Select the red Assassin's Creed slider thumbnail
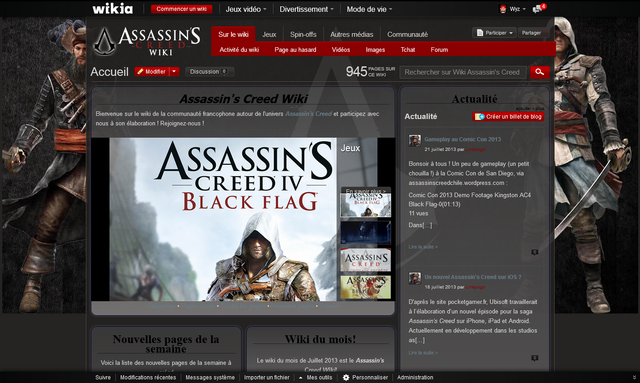The width and height of the screenshot is (640, 383). click(366, 260)
